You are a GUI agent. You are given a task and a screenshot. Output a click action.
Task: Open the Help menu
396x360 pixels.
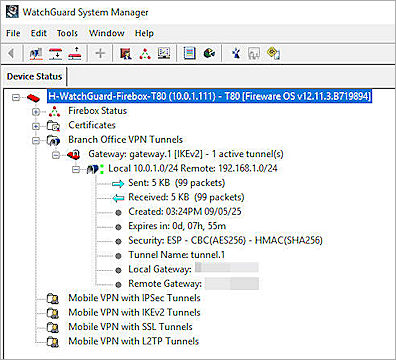[144, 33]
